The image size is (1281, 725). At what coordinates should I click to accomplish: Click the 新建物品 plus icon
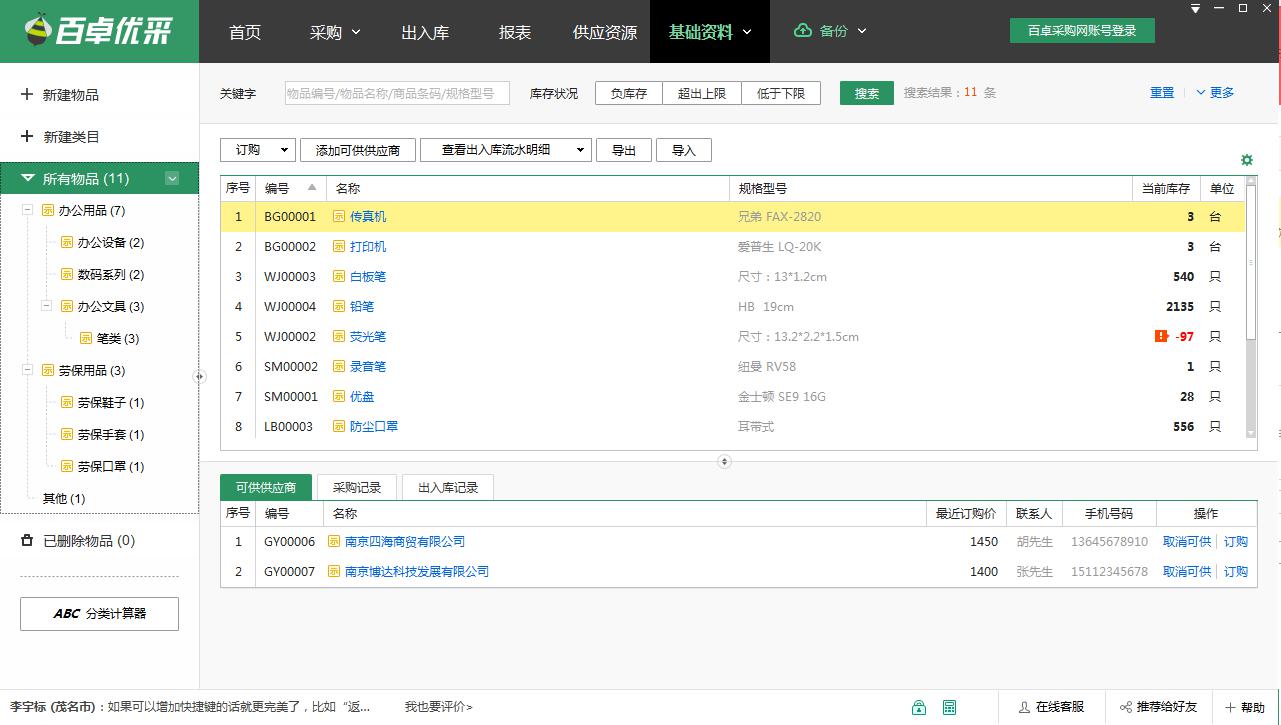27,94
